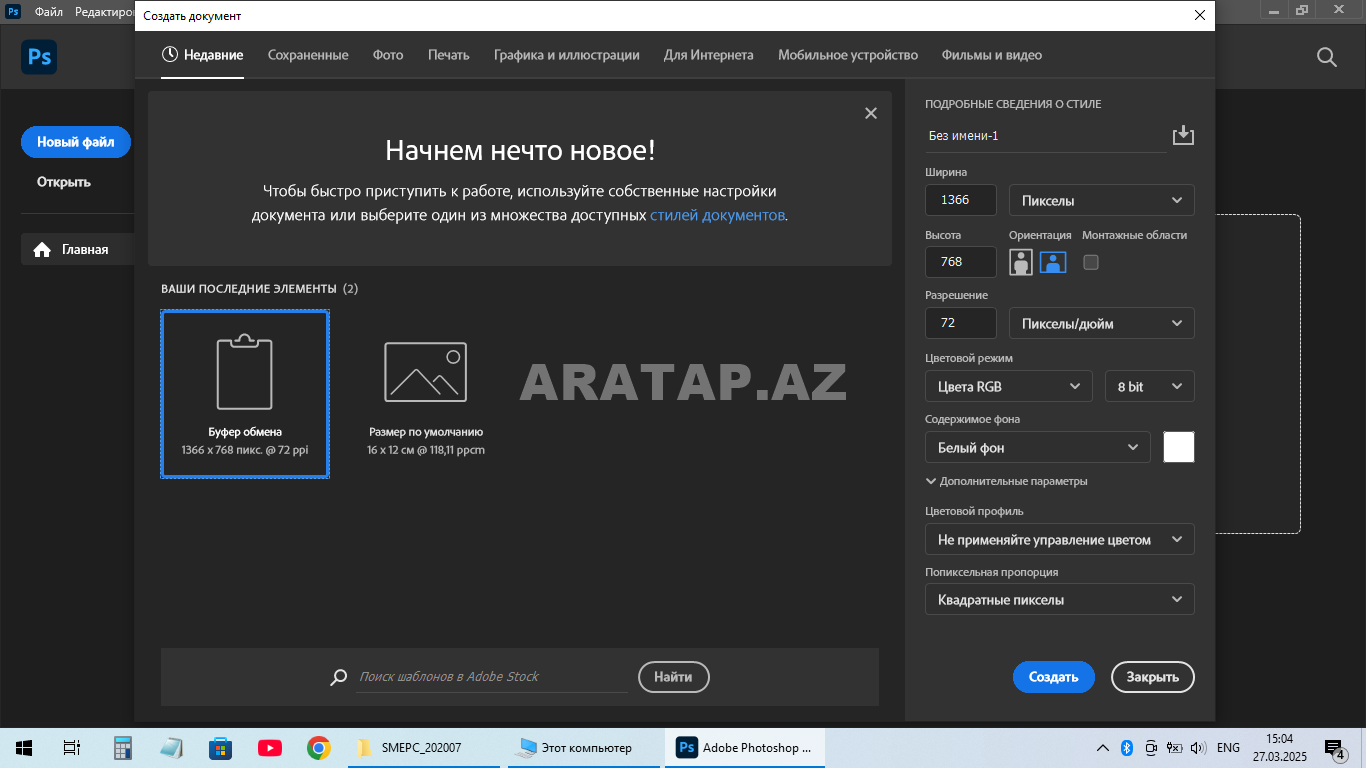Image resolution: width=1366 pixels, height=768 pixels.
Task: Open color profile dropdown
Action: point(1059,539)
